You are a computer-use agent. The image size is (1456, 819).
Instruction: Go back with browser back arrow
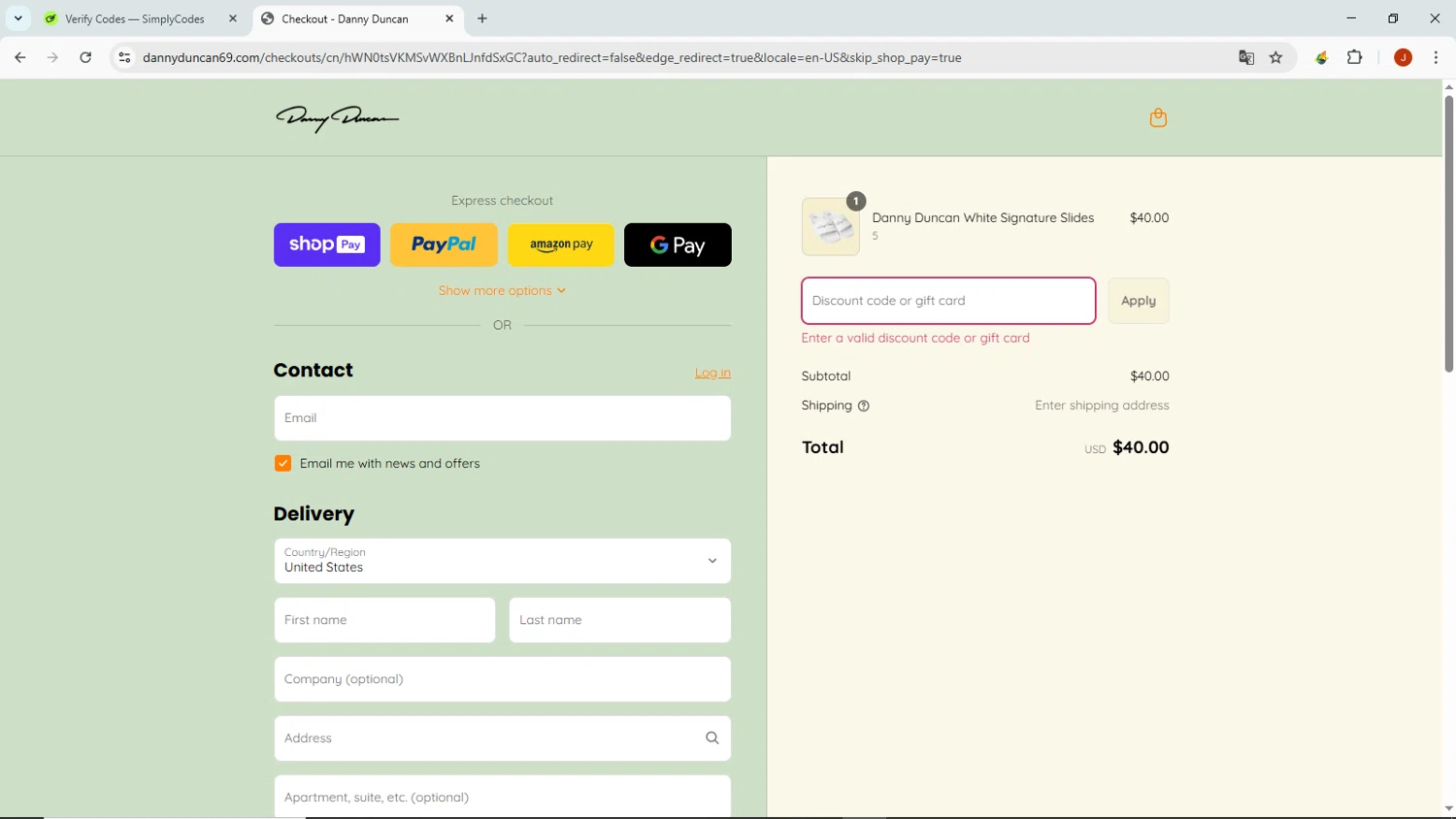[x=20, y=57]
